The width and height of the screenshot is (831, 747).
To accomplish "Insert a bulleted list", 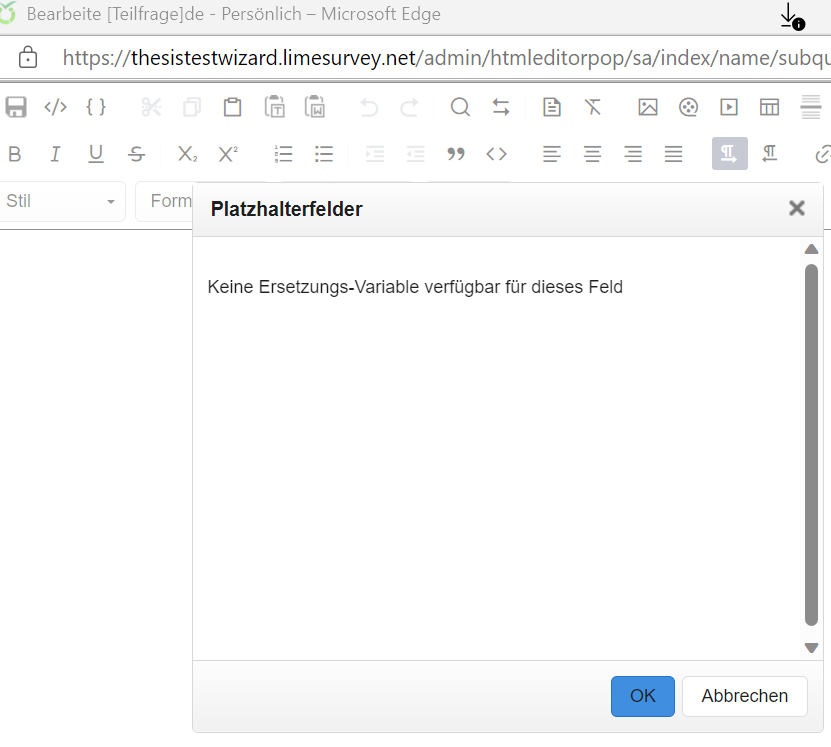I will [324, 154].
